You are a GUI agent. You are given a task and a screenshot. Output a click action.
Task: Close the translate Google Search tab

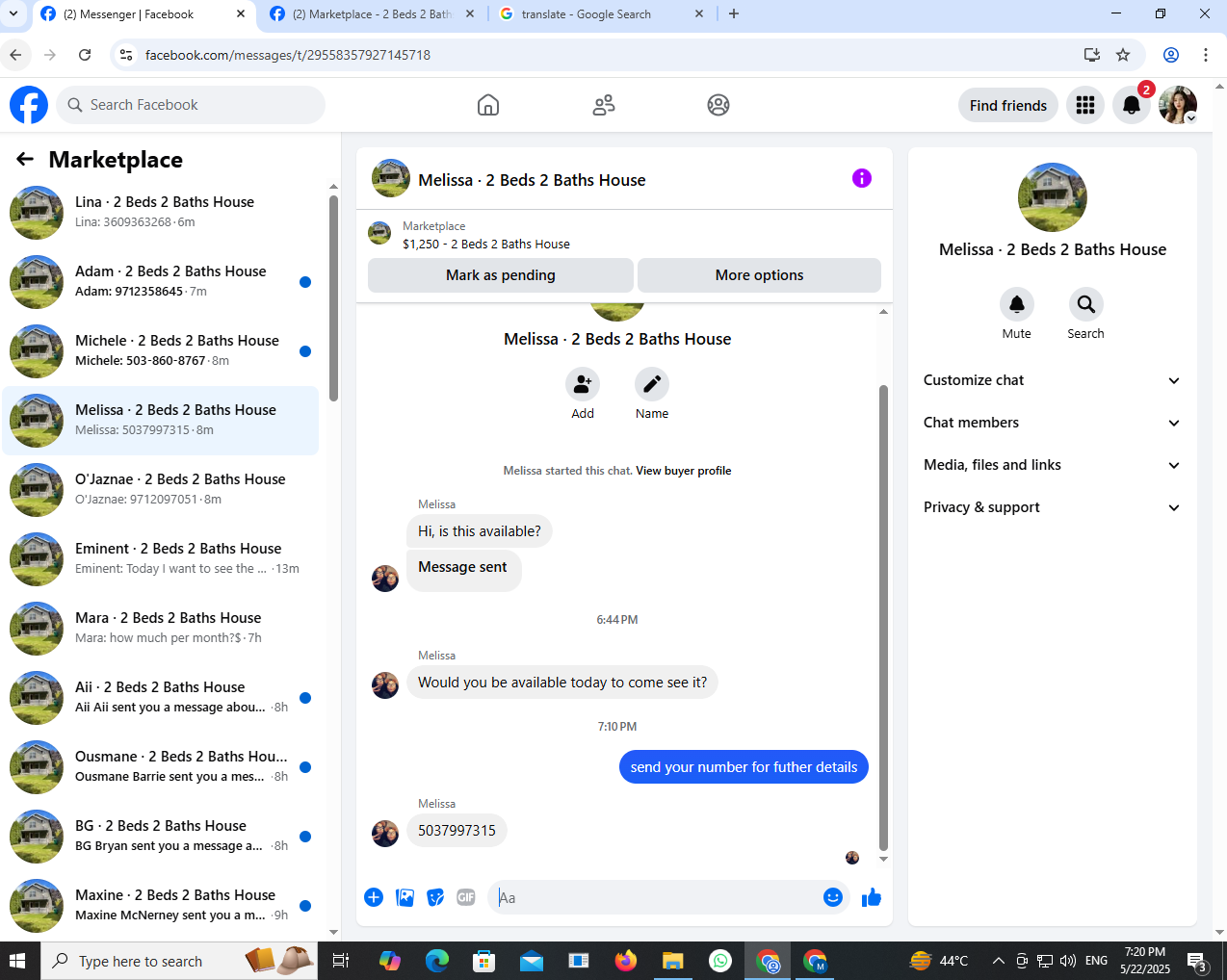click(699, 14)
